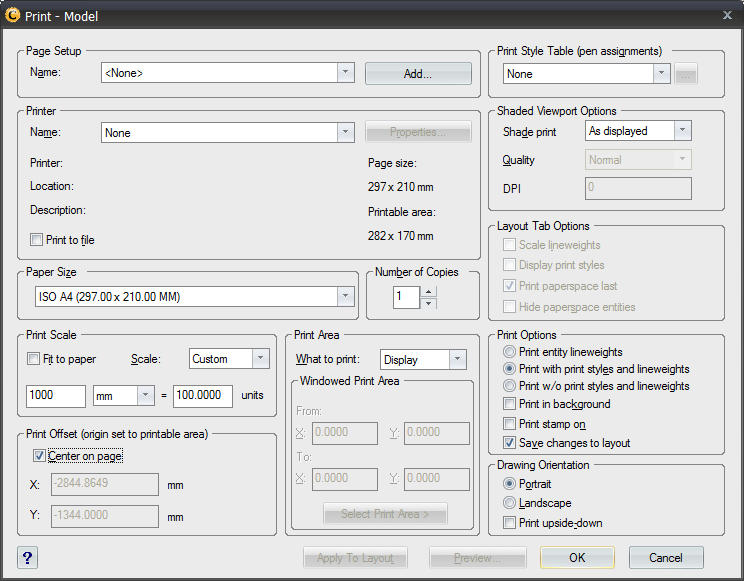Viewport: 744px width, 581px height.
Task: Expand the Scale Custom dropdown
Action: [260, 359]
